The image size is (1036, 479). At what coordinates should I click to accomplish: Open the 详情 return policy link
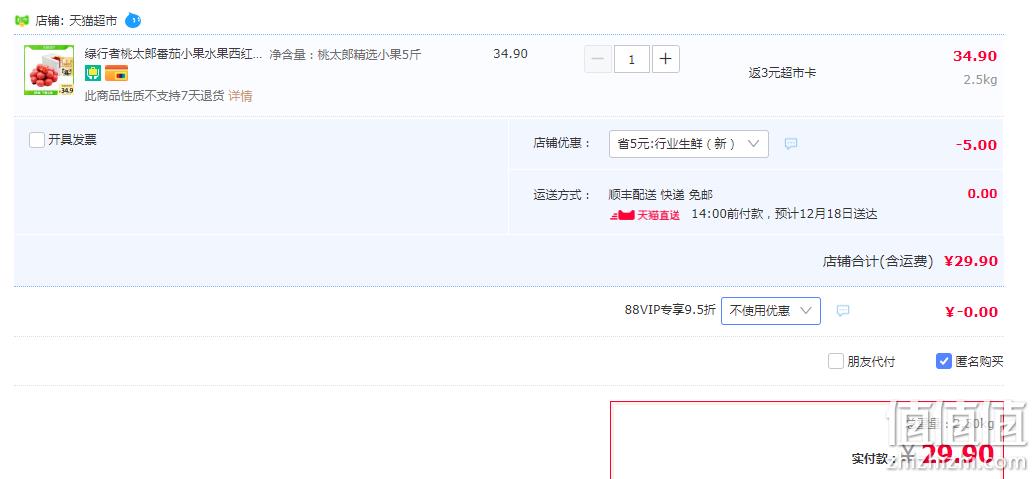pos(240,96)
